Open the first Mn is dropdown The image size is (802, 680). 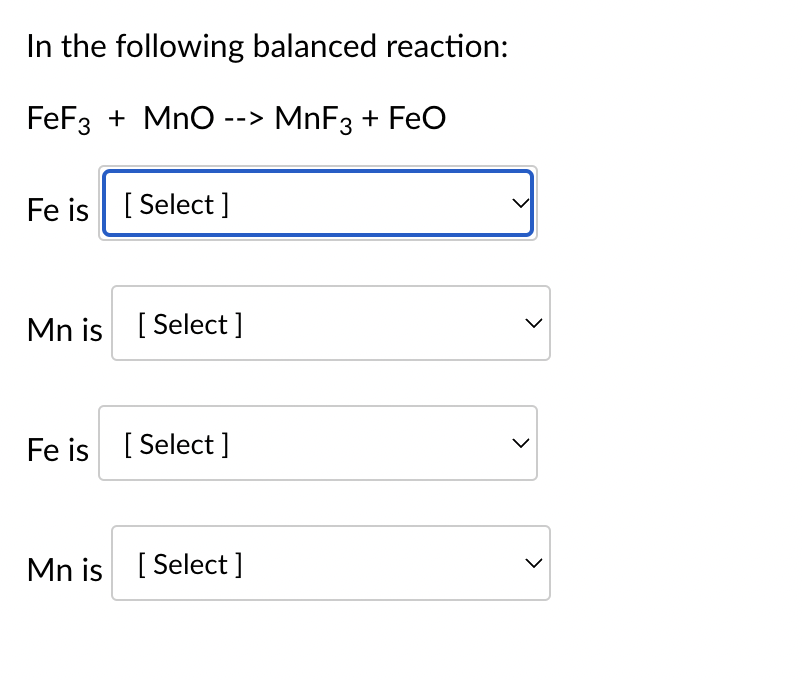pos(331,323)
